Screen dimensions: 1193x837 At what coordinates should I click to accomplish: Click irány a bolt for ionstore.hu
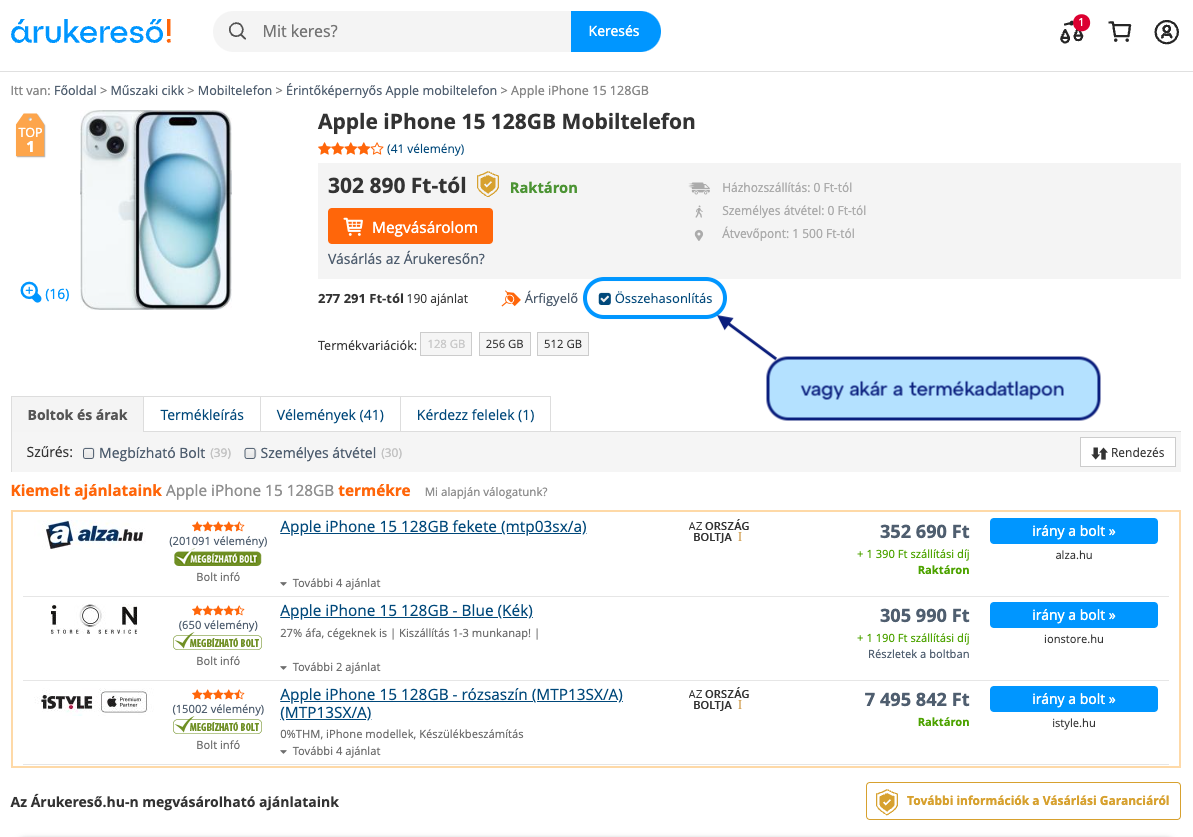pyautogui.click(x=1074, y=615)
